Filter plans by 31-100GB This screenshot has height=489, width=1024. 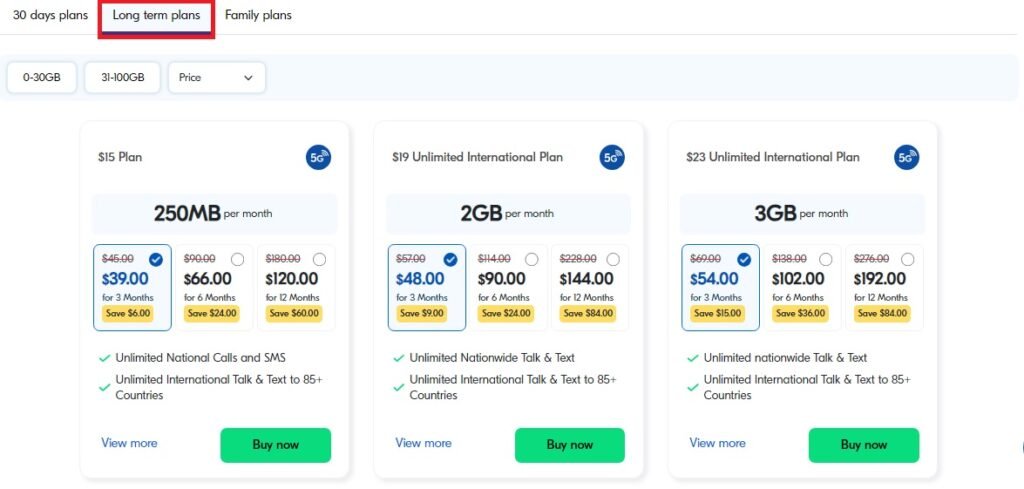pos(122,78)
